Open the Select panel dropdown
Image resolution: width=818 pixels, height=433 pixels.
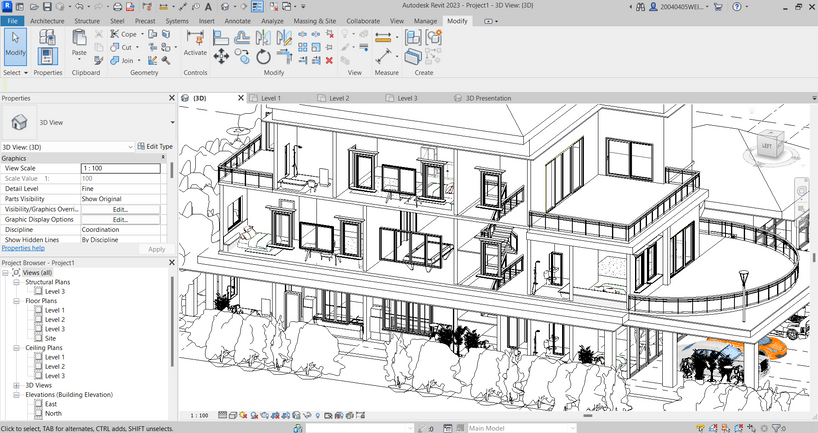(x=15, y=73)
